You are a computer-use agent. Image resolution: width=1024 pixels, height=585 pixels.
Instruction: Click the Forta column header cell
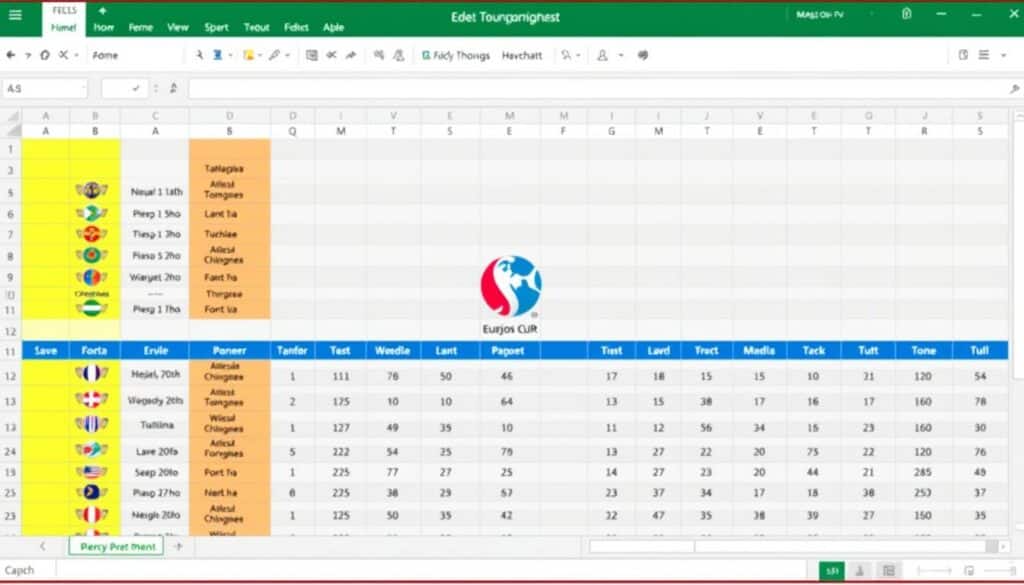[94, 351]
